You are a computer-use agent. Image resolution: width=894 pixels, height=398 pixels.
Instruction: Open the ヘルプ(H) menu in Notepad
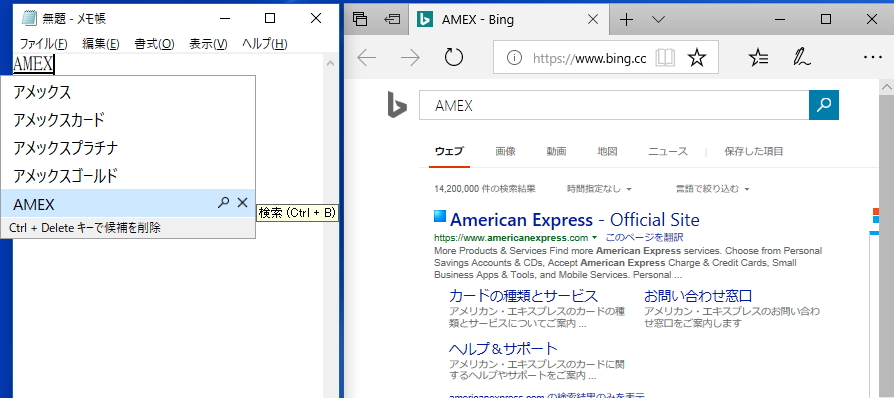[265, 44]
